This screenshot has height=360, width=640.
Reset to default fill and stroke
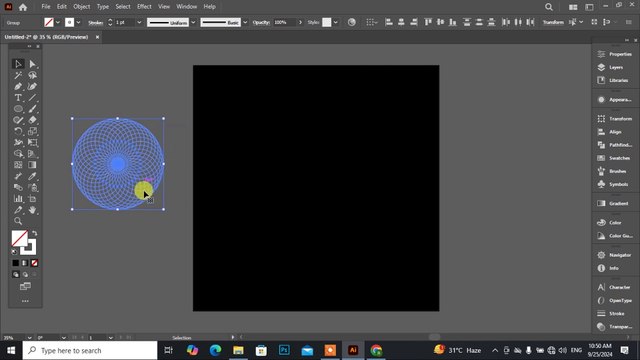tap(15, 251)
